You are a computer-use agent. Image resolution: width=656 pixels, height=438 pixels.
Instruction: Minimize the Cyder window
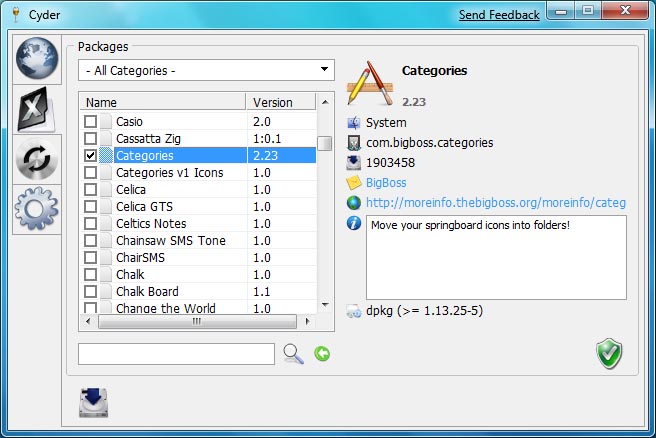click(x=561, y=11)
